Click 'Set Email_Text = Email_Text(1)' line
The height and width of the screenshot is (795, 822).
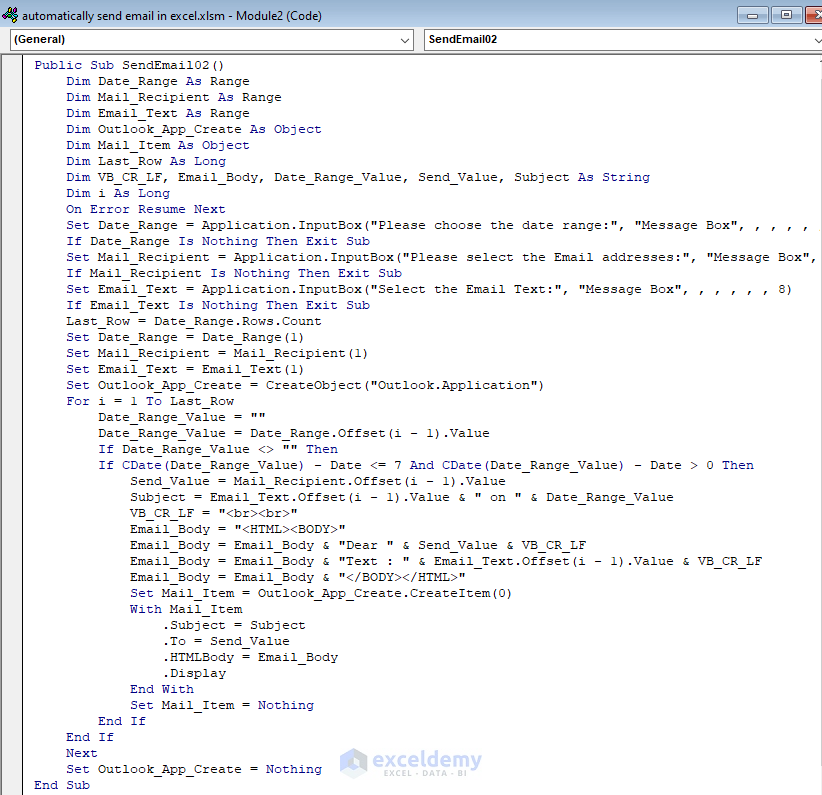185,369
